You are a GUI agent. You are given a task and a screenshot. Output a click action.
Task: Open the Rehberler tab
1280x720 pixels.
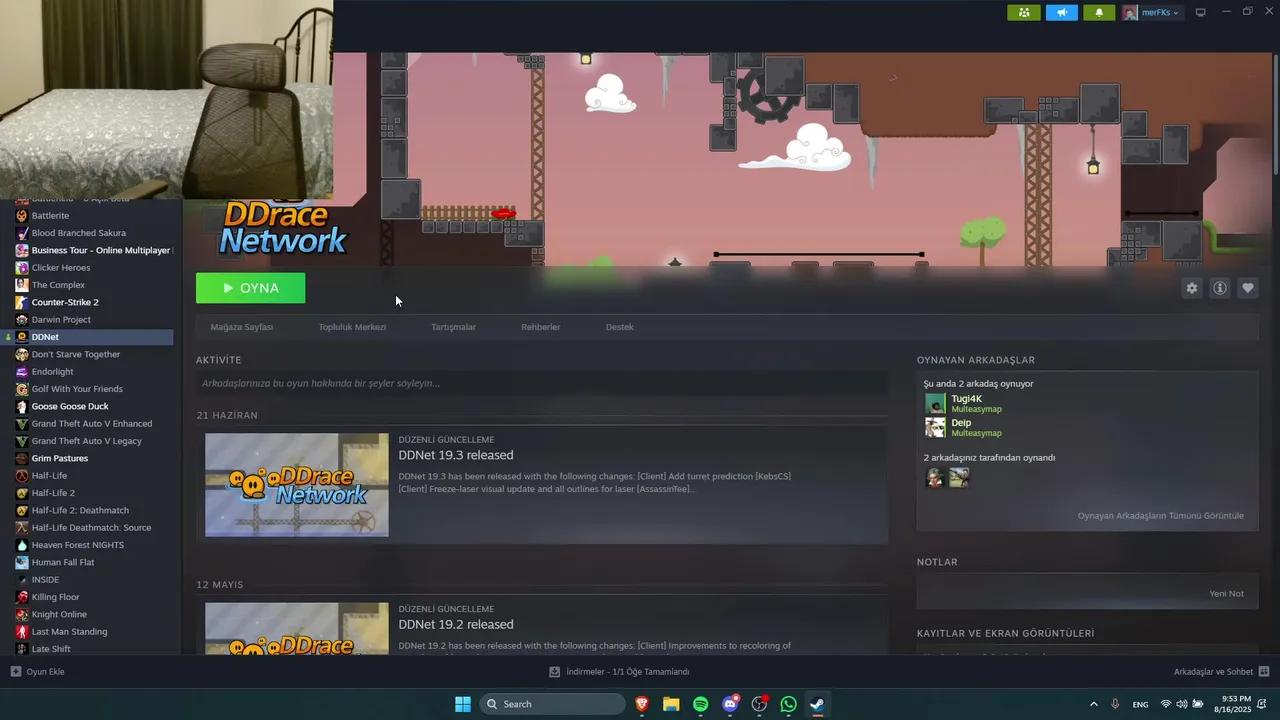pos(541,327)
